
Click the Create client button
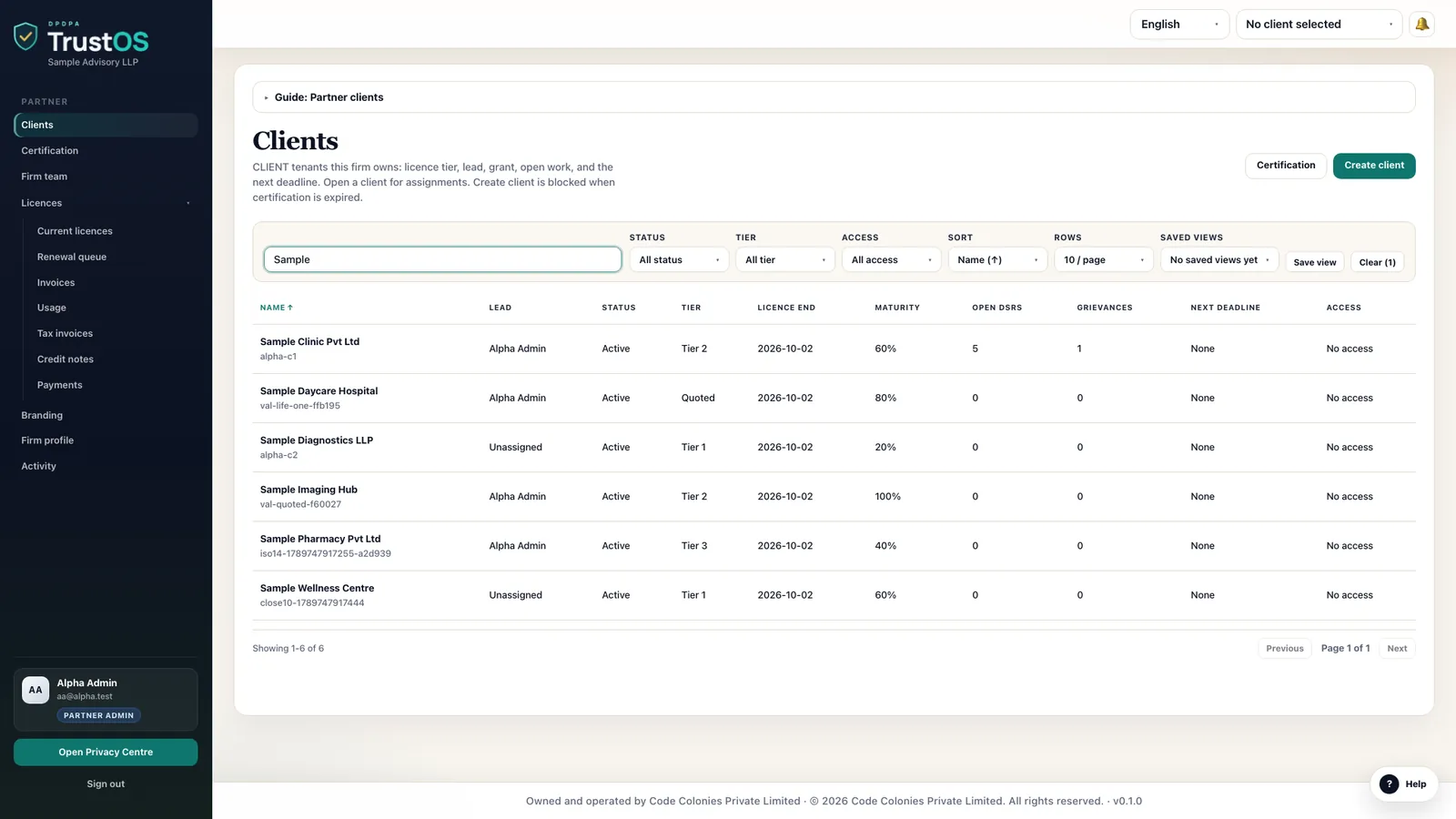(1374, 166)
